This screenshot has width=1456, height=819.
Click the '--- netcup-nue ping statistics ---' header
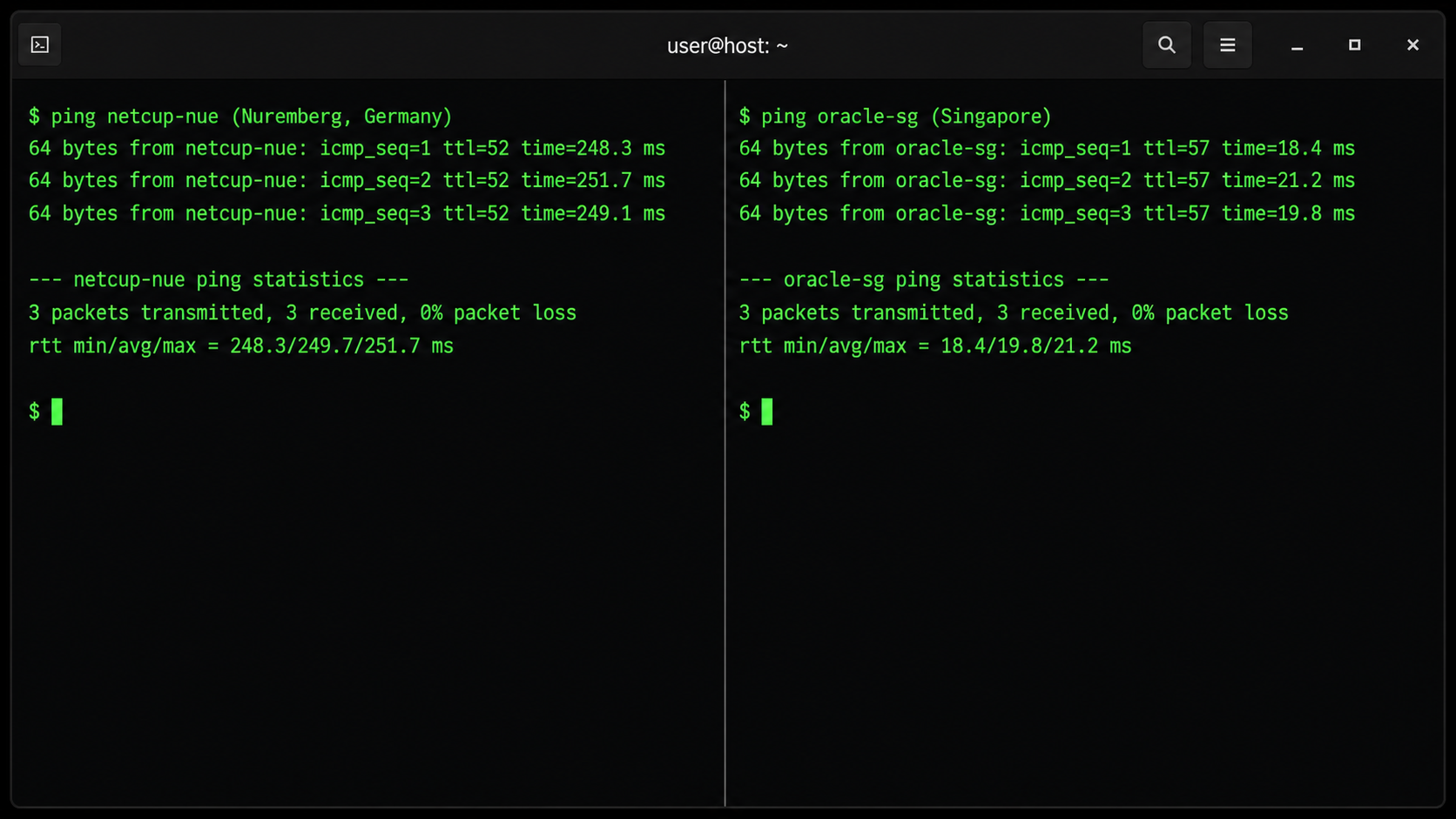pyautogui.click(x=219, y=280)
